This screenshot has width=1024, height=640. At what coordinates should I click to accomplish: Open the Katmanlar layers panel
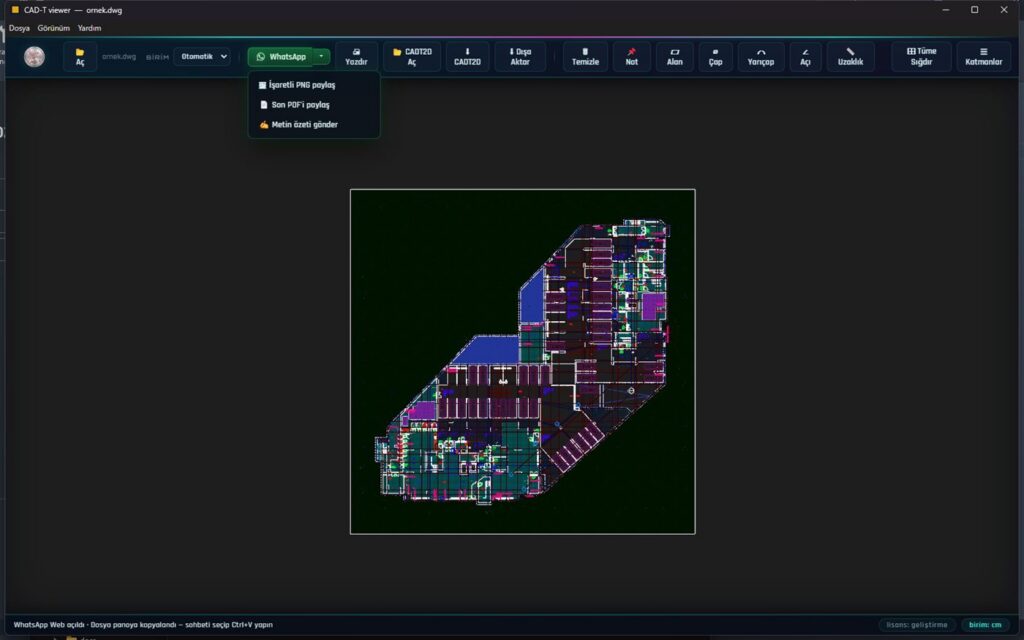click(984, 57)
